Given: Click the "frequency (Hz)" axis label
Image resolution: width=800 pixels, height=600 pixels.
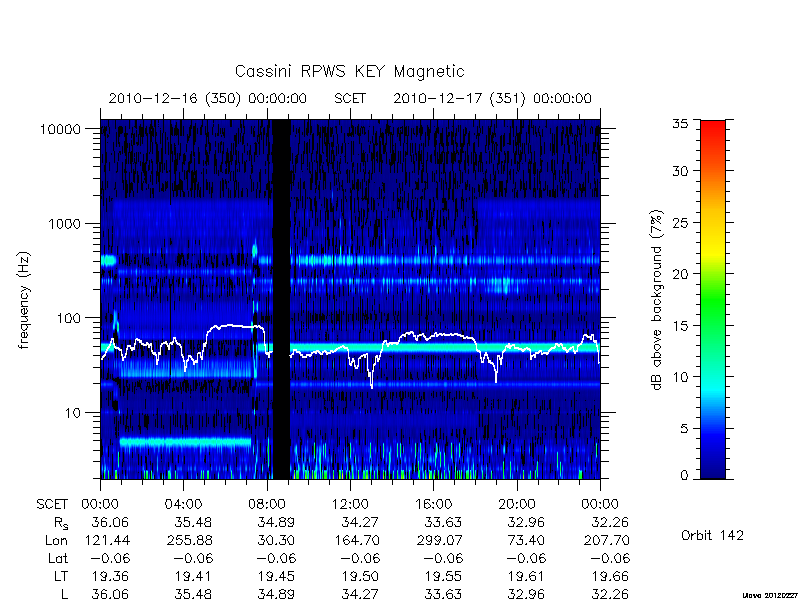Looking at the screenshot, I should (24, 300).
